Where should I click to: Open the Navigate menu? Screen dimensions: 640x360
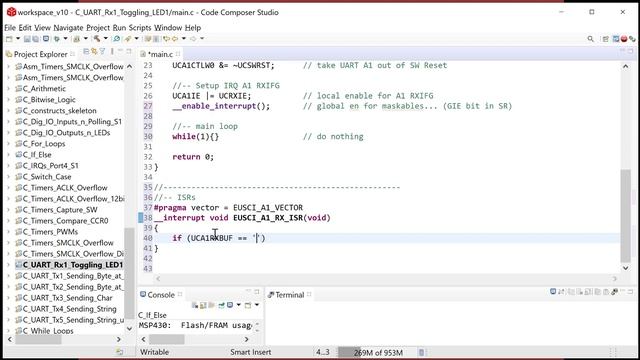[x=68, y=28]
